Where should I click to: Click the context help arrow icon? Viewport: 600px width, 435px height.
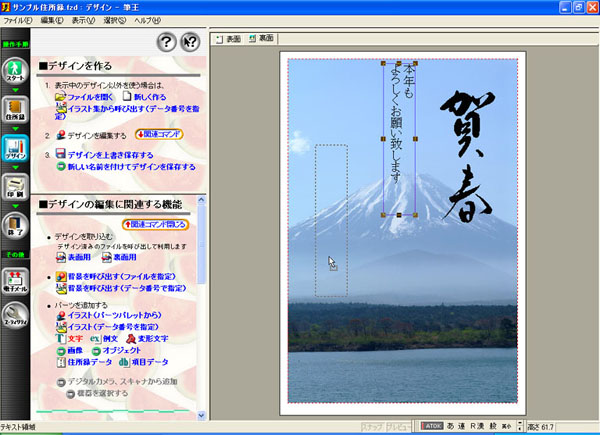189,42
